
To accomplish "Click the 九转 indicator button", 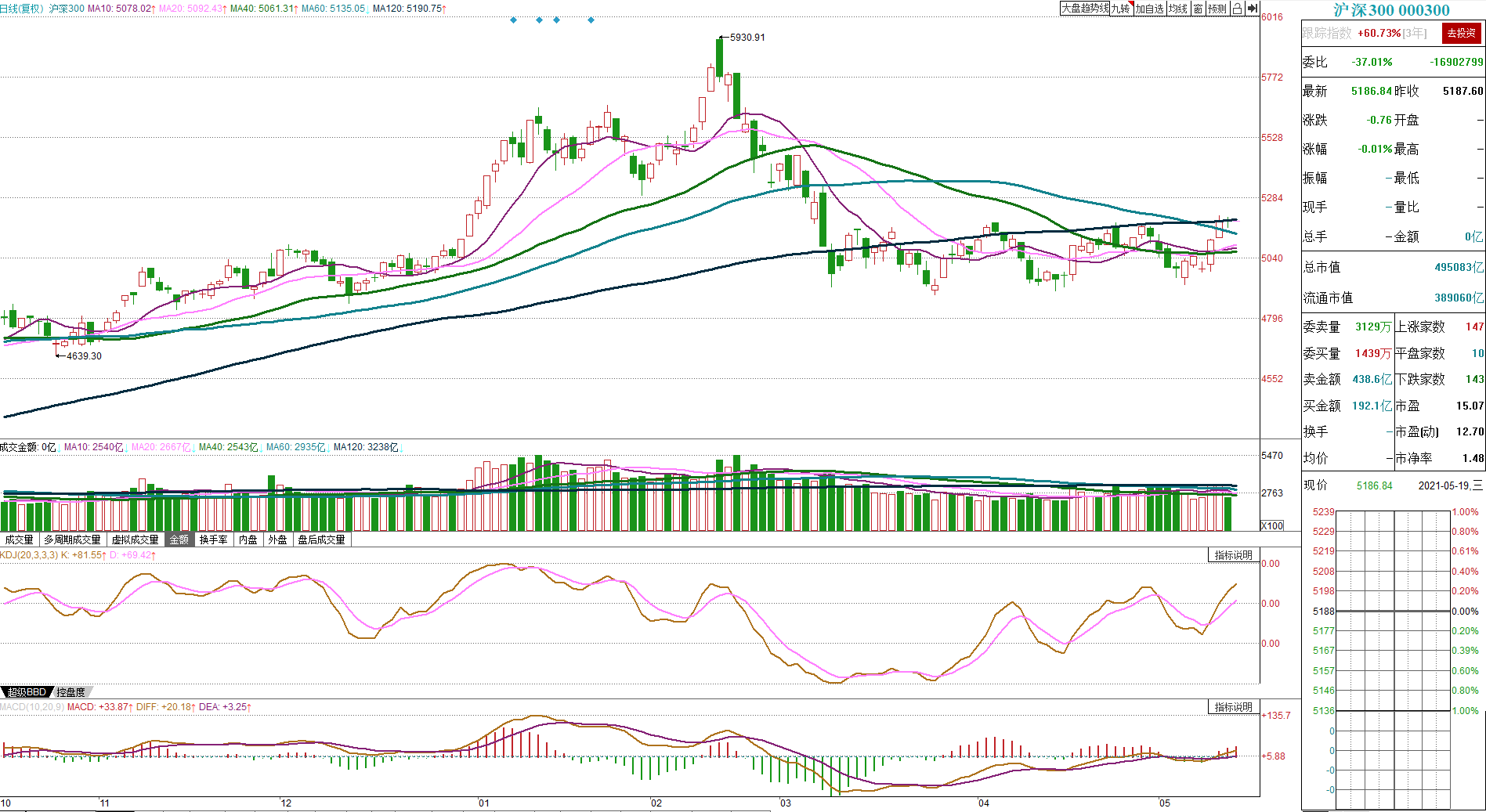I will (x=1121, y=9).
